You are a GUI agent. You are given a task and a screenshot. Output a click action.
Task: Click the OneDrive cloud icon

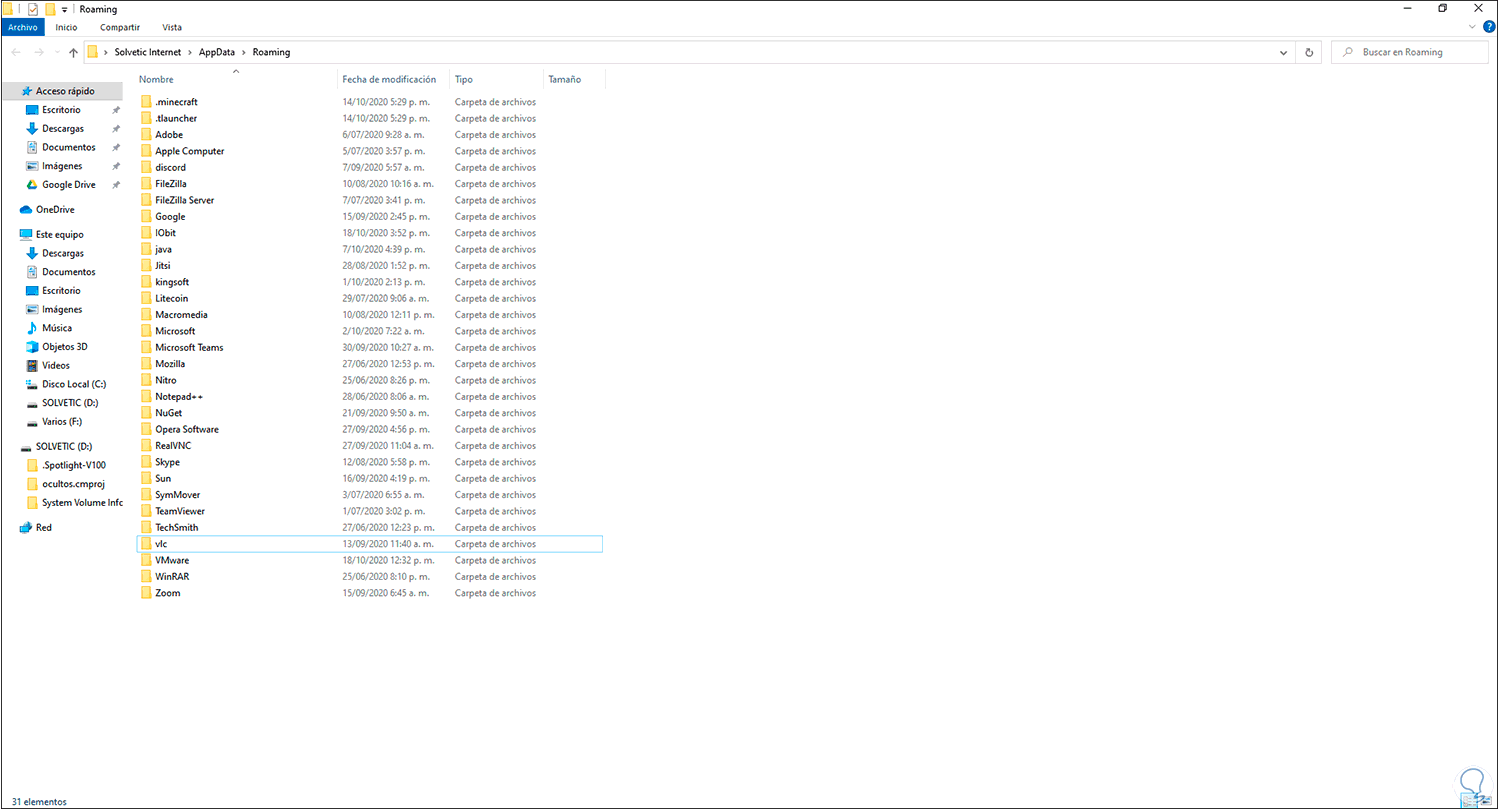pyautogui.click(x=26, y=210)
